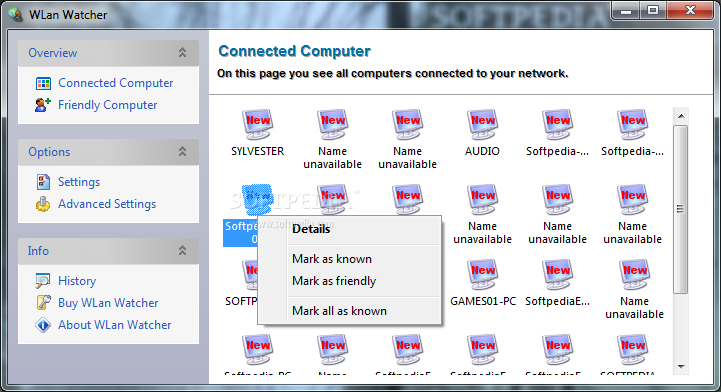Open the Settings link

79,182
